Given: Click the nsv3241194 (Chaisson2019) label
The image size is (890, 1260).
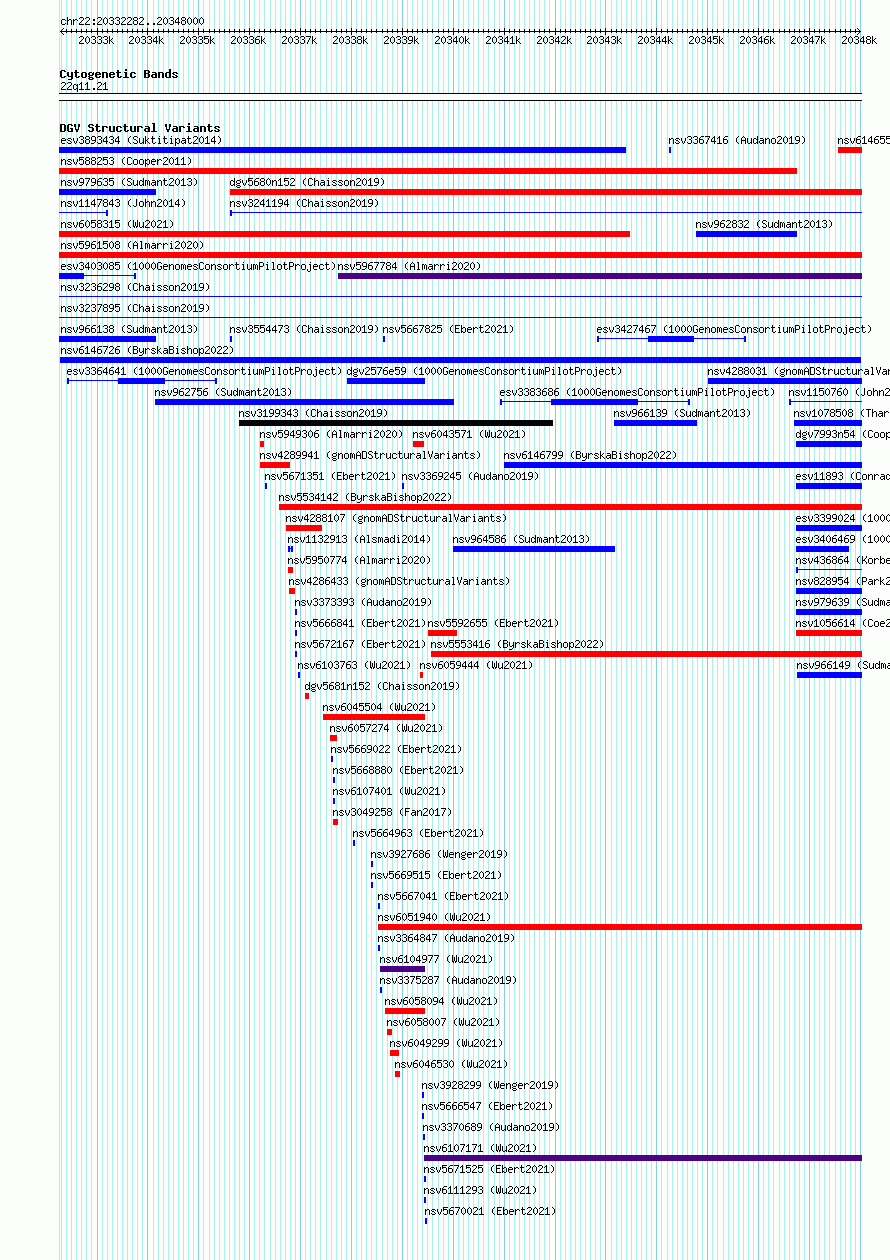Looking at the screenshot, I should [x=304, y=204].
